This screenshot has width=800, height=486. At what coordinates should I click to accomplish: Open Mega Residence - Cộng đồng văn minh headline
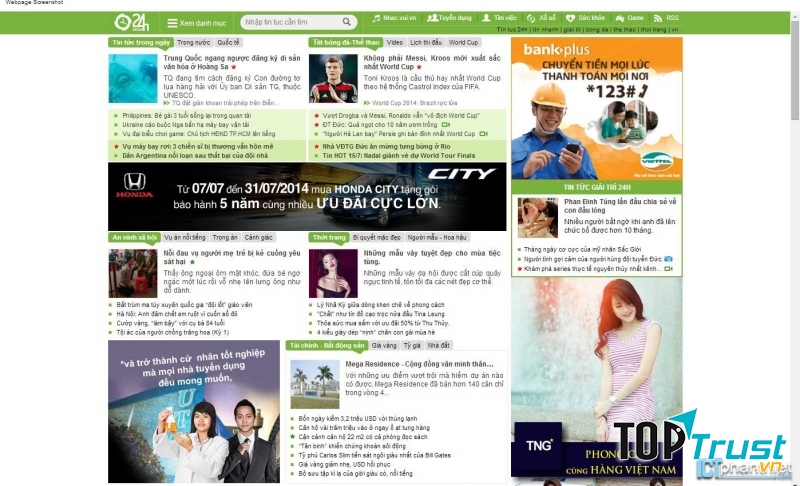point(419,364)
